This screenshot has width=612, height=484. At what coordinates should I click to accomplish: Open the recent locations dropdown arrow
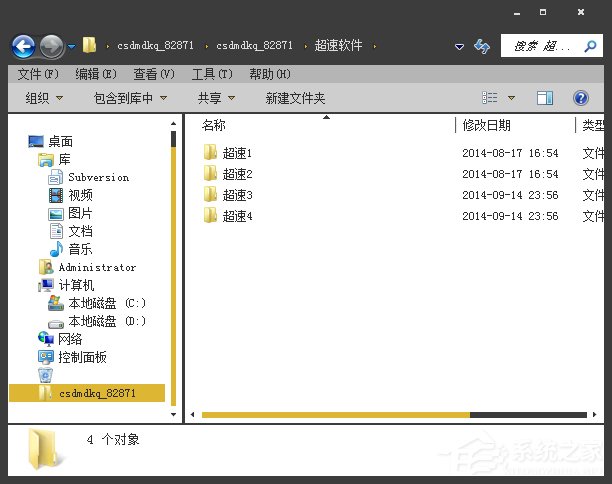[x=71, y=46]
